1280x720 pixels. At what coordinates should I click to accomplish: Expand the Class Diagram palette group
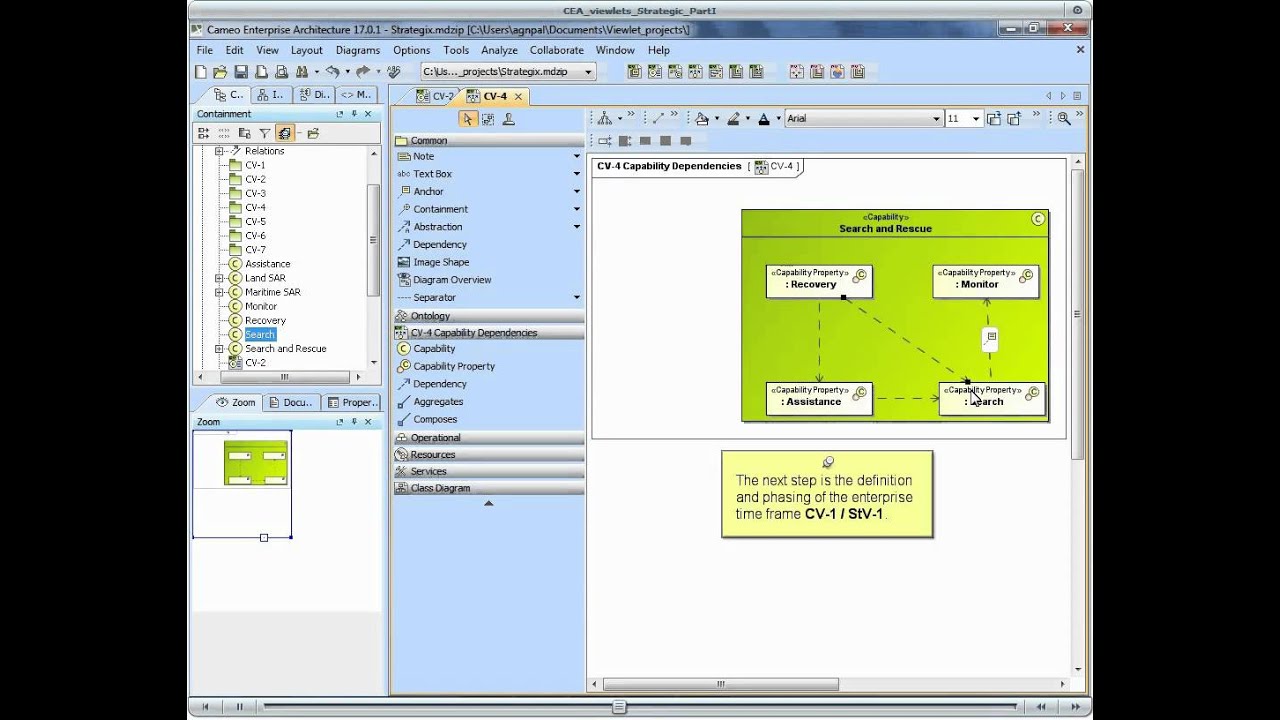click(488, 488)
